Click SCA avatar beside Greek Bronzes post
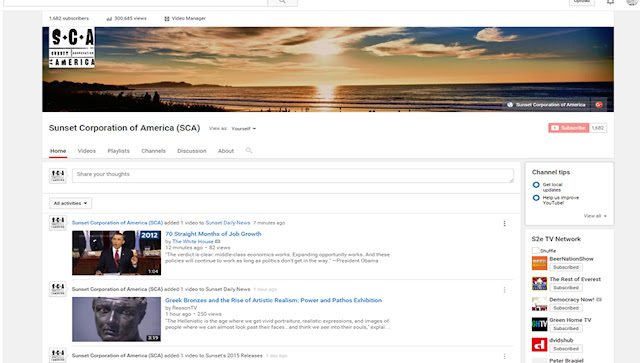Viewport: 640px width, 363px height. coord(58,289)
